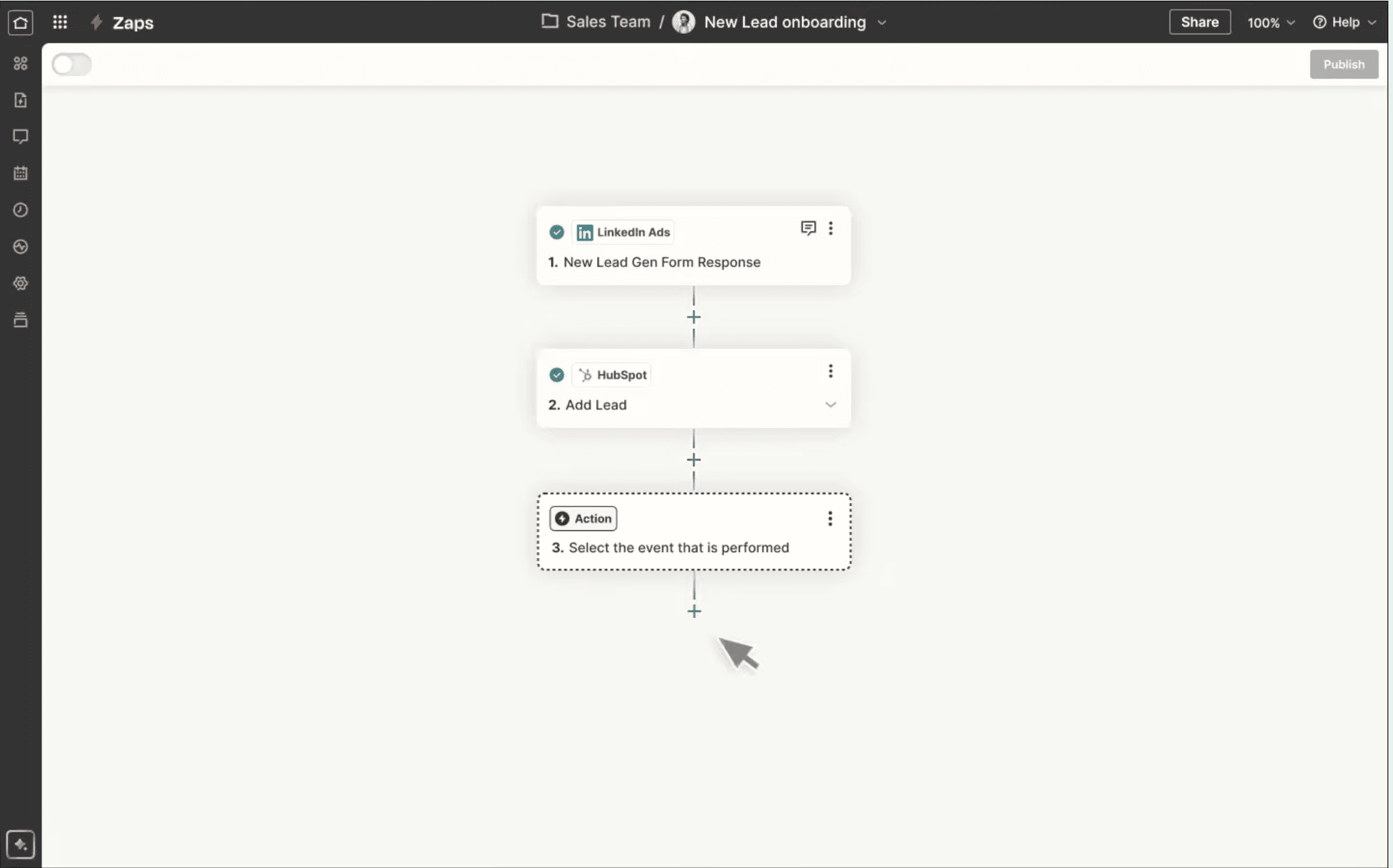The width and height of the screenshot is (1393, 868).
Task: Open the sidebar versions stack icon
Action: click(x=20, y=320)
